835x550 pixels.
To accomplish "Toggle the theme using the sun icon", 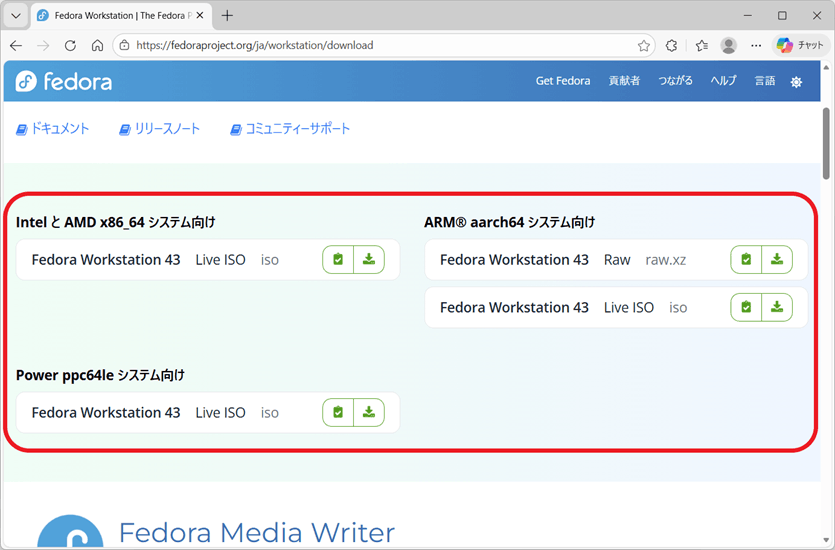I will click(796, 82).
